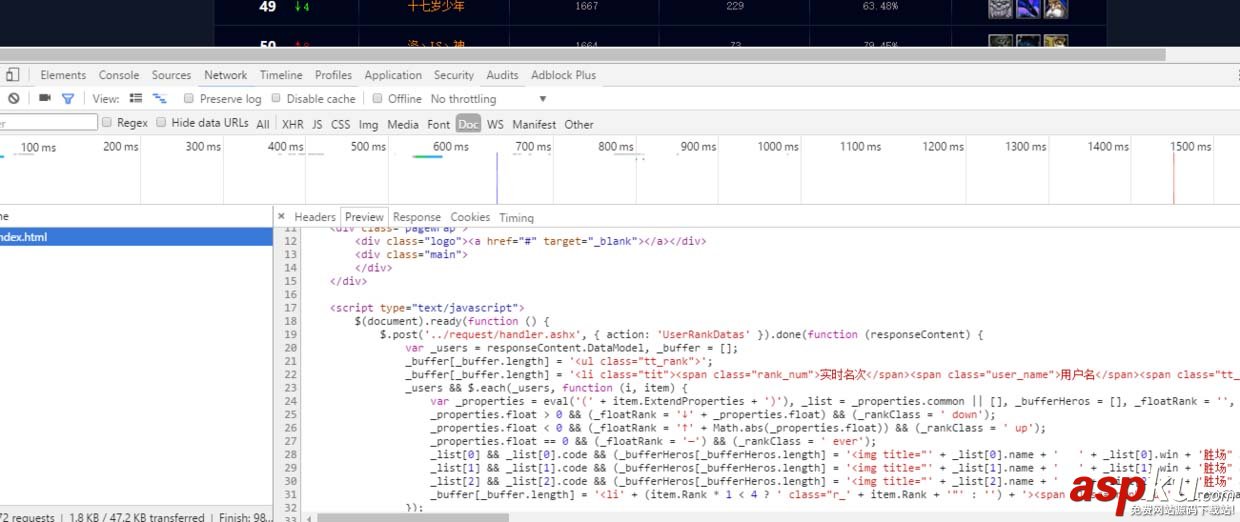The height and width of the screenshot is (522, 1240).
Task: Select the Network tab
Action: [x=226, y=75]
